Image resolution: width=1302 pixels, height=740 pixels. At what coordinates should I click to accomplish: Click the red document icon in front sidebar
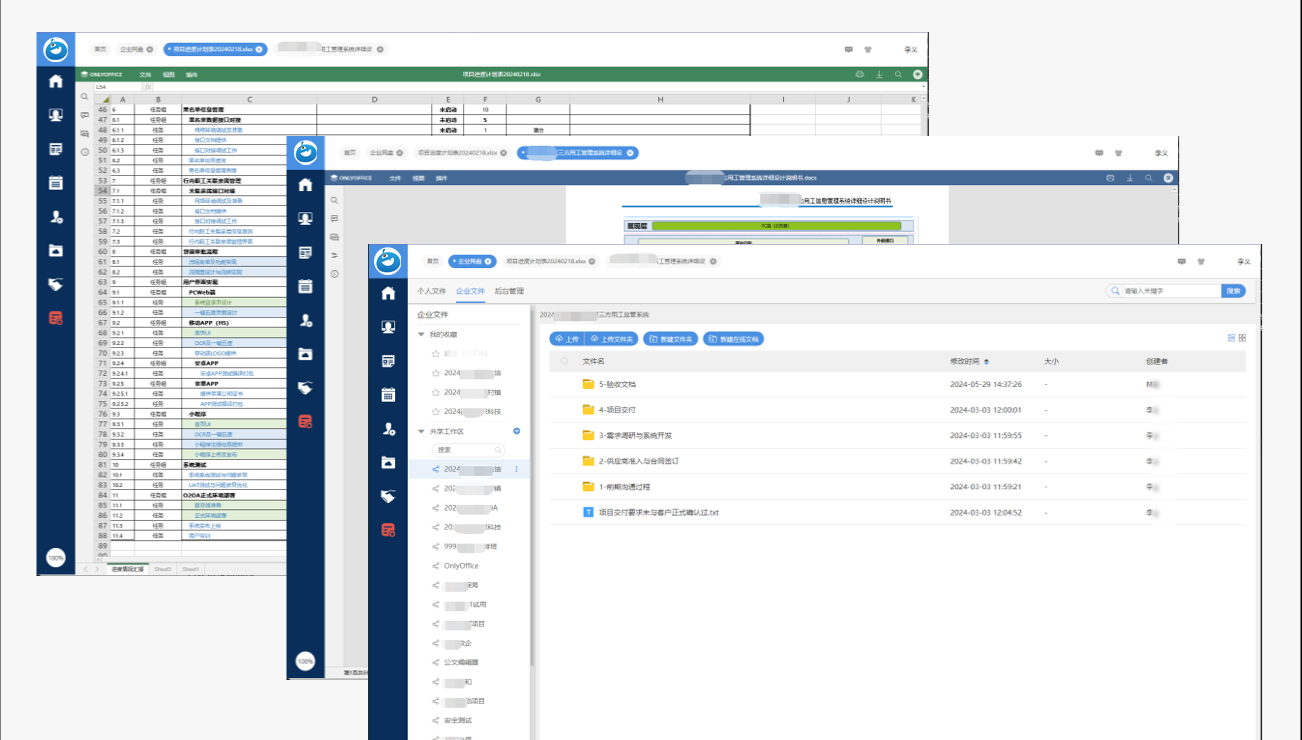388,529
